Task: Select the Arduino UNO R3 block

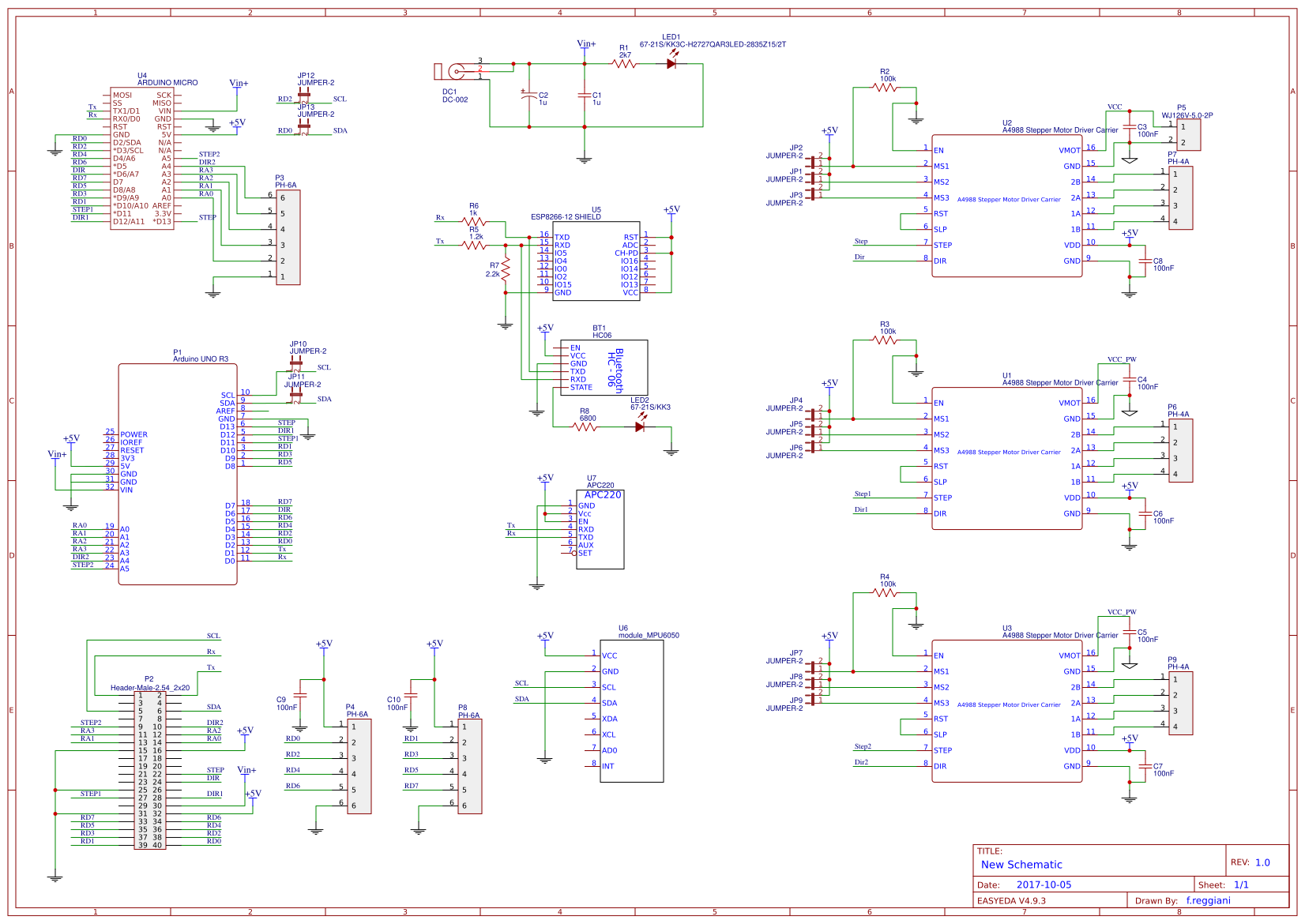Action: click(178, 474)
